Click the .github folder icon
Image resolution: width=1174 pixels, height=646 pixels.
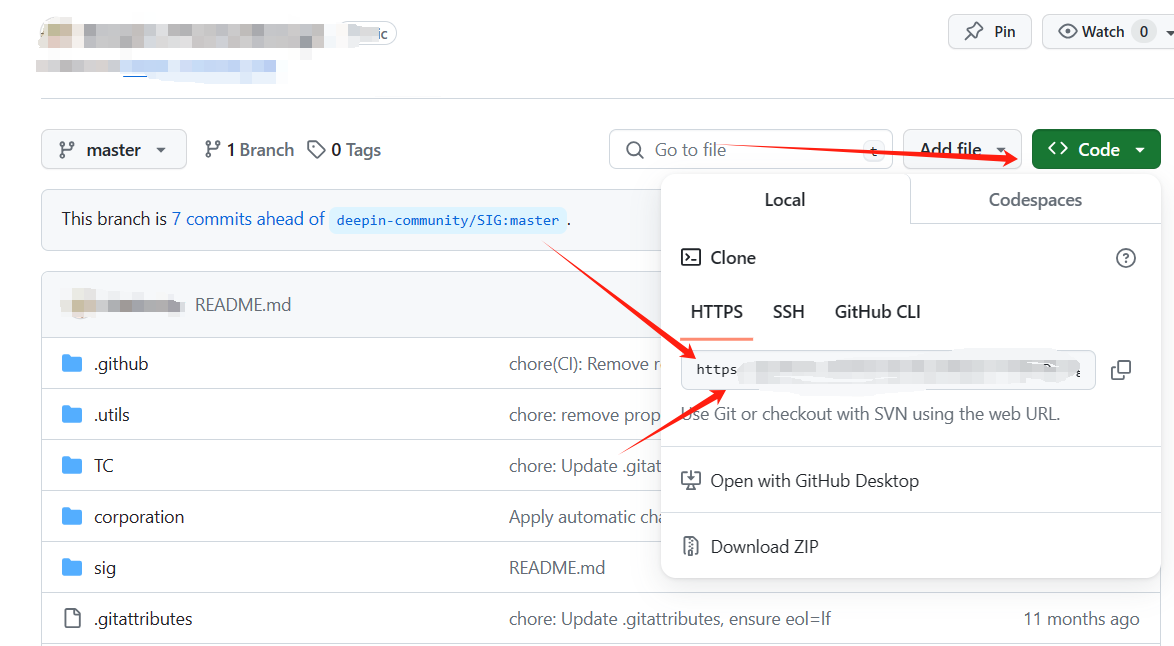click(x=72, y=364)
